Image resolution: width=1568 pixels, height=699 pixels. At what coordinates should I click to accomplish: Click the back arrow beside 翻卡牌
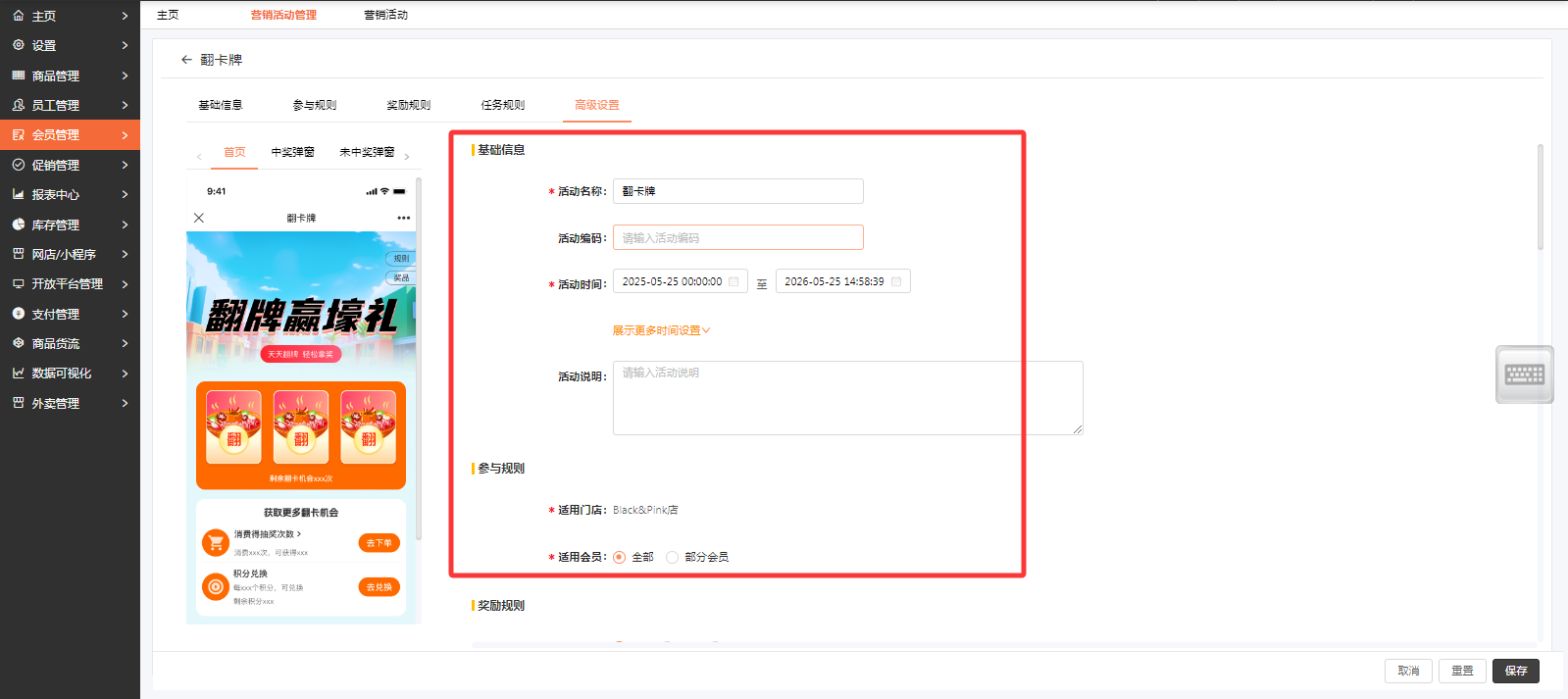tap(186, 60)
